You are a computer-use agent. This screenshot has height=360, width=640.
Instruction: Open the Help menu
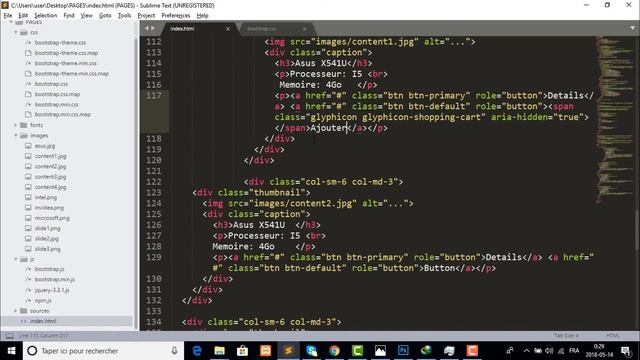202,16
